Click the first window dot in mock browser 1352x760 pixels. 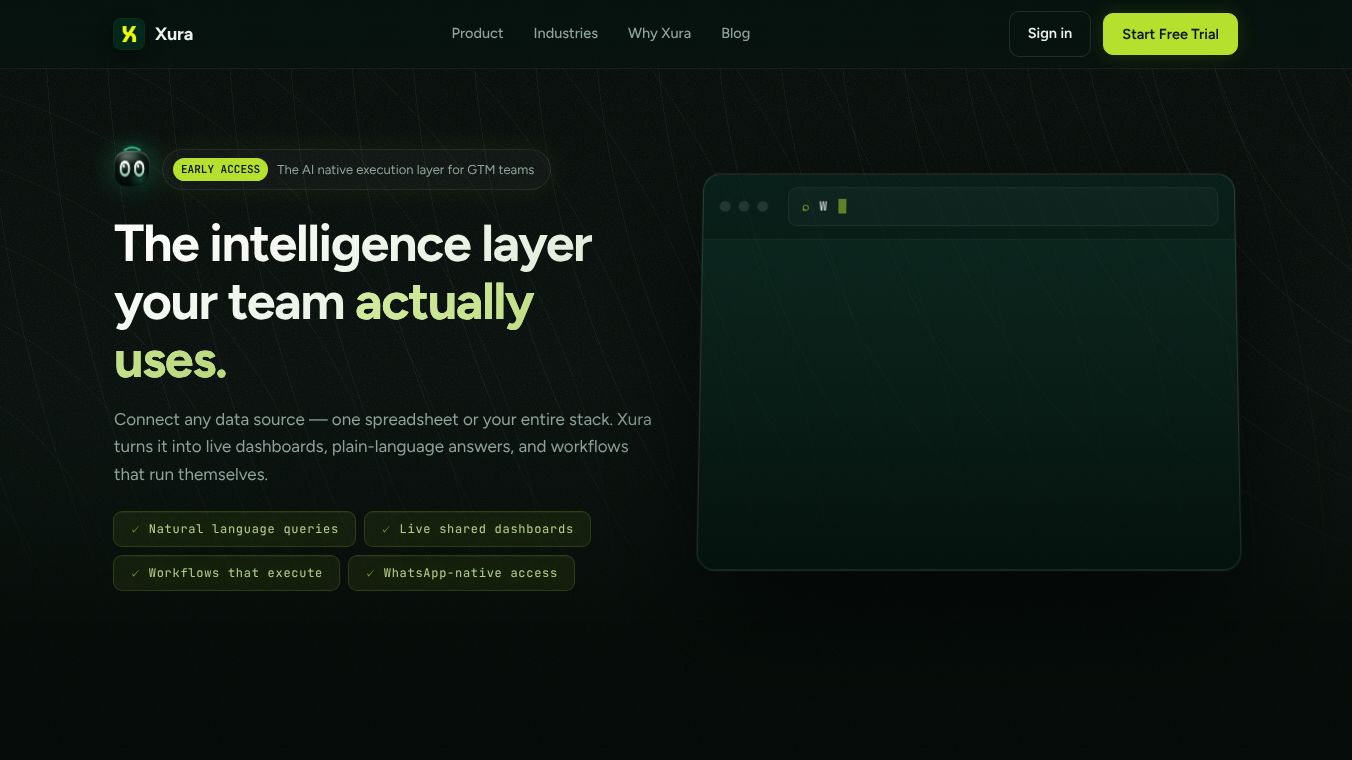[x=725, y=206]
